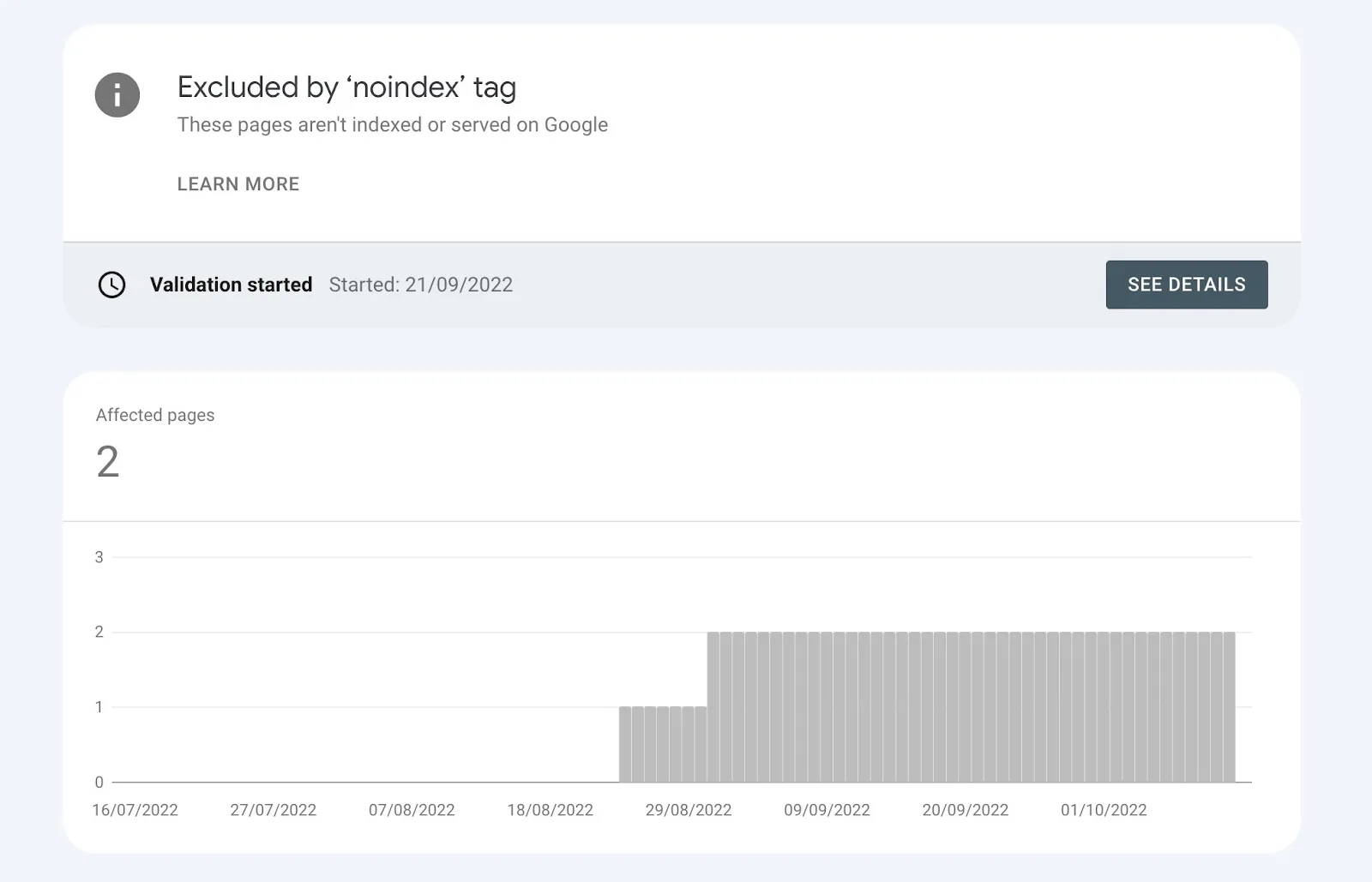Image resolution: width=1372 pixels, height=882 pixels.
Task: Select the 'Validation started' status label
Action: coord(231,284)
